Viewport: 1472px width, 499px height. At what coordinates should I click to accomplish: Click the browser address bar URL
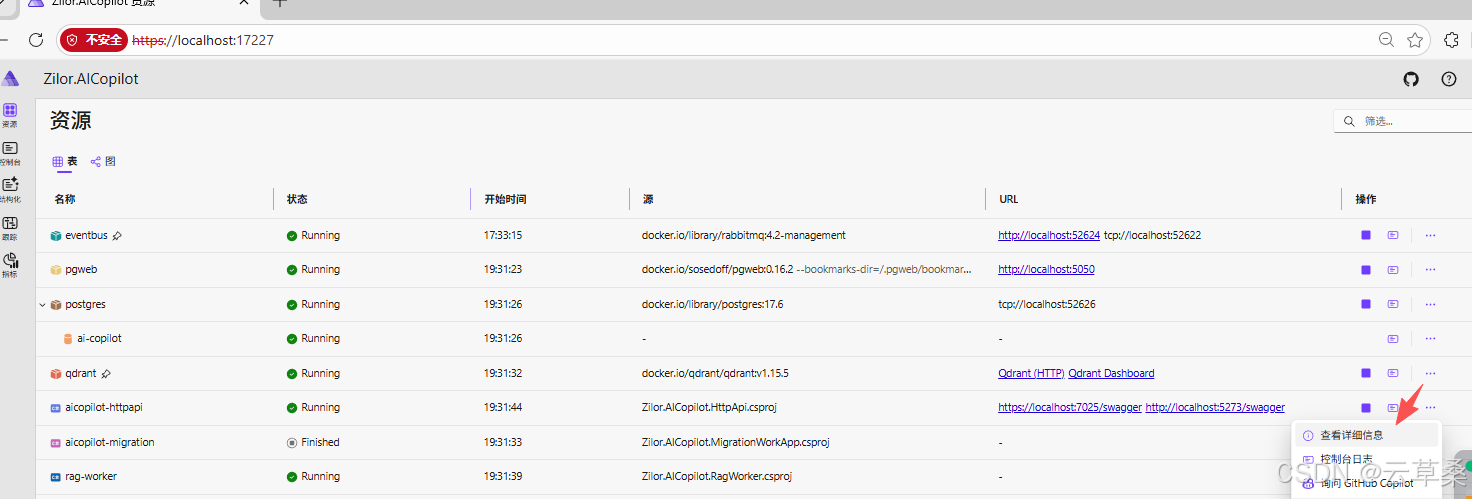203,41
